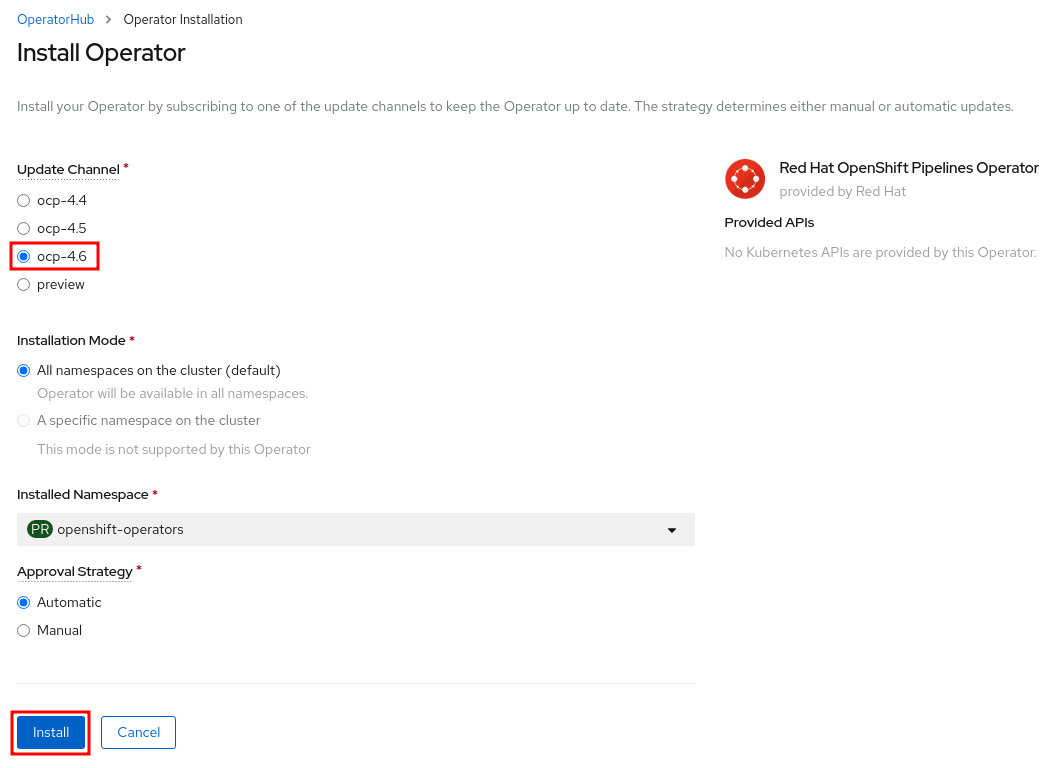Click the PR project badge icon
The image size is (1047, 768).
[x=39, y=529]
